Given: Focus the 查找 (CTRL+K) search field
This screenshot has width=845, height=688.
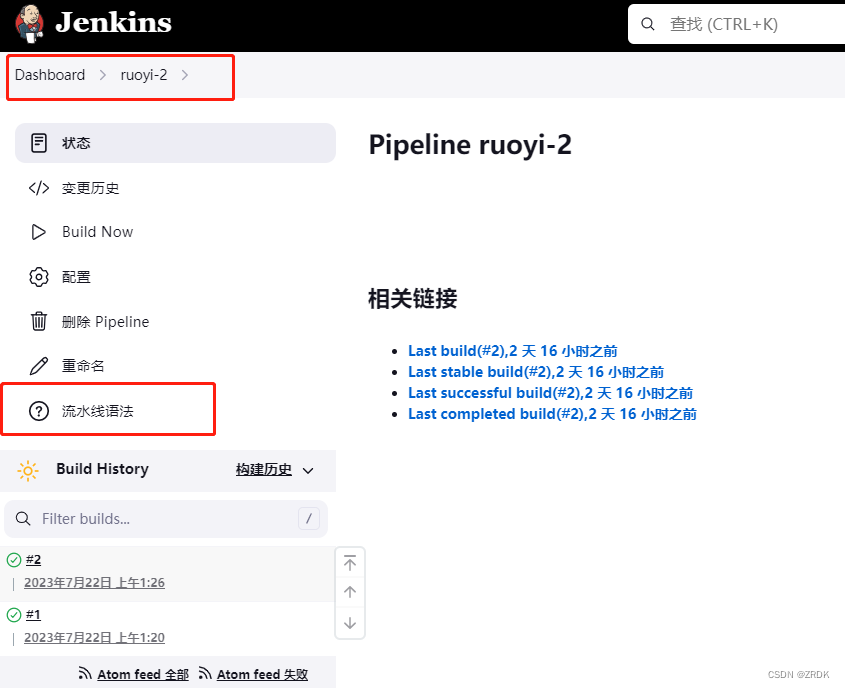Looking at the screenshot, I should (x=736, y=24).
